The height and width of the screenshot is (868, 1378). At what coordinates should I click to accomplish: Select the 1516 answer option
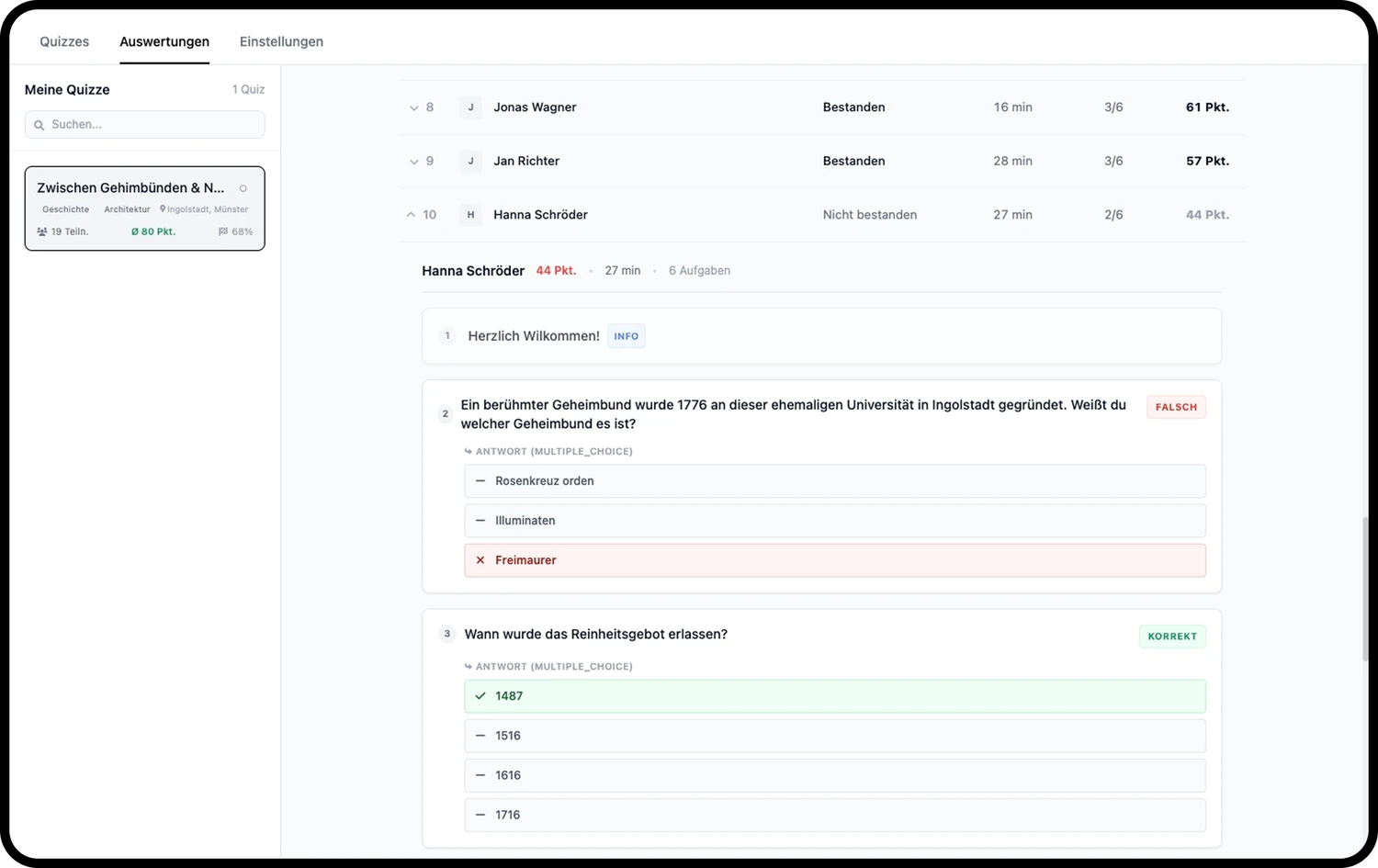pos(835,736)
